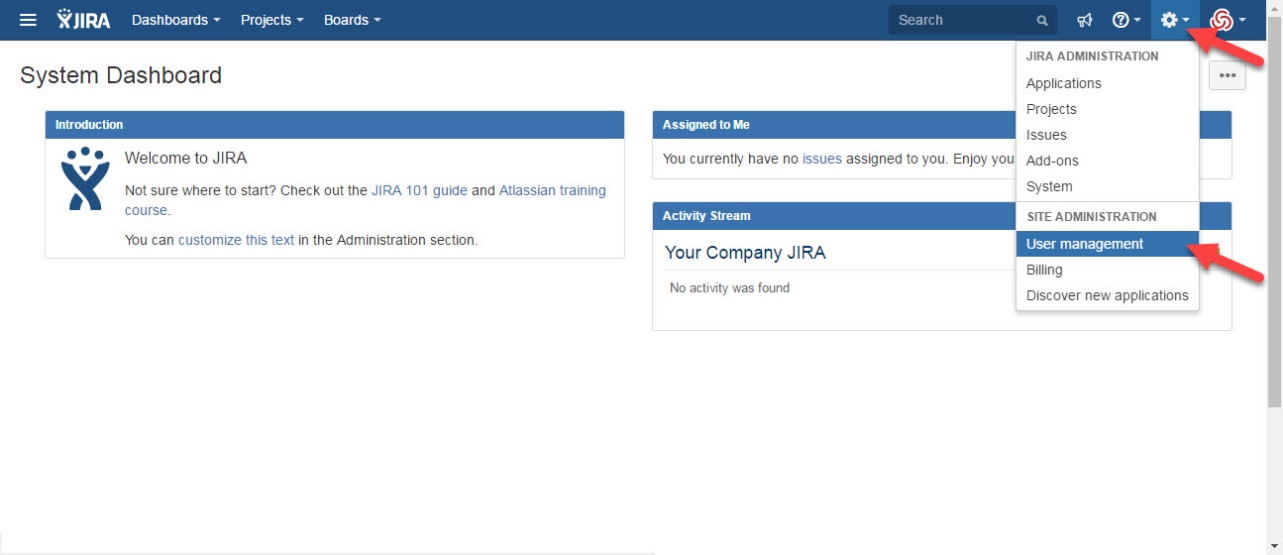Open the feedback megaphone icon

pos(1085,20)
